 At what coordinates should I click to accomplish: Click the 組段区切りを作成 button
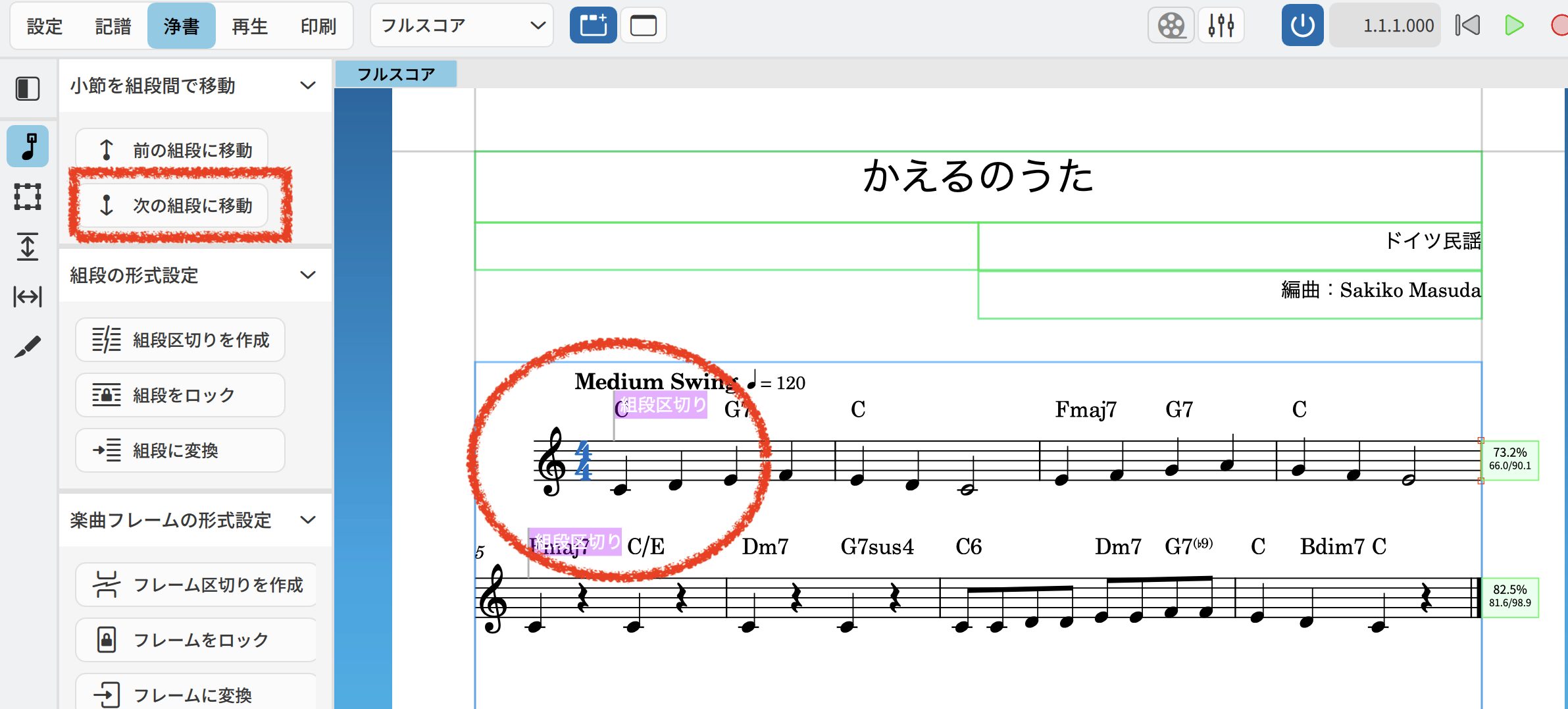pyautogui.click(x=180, y=340)
